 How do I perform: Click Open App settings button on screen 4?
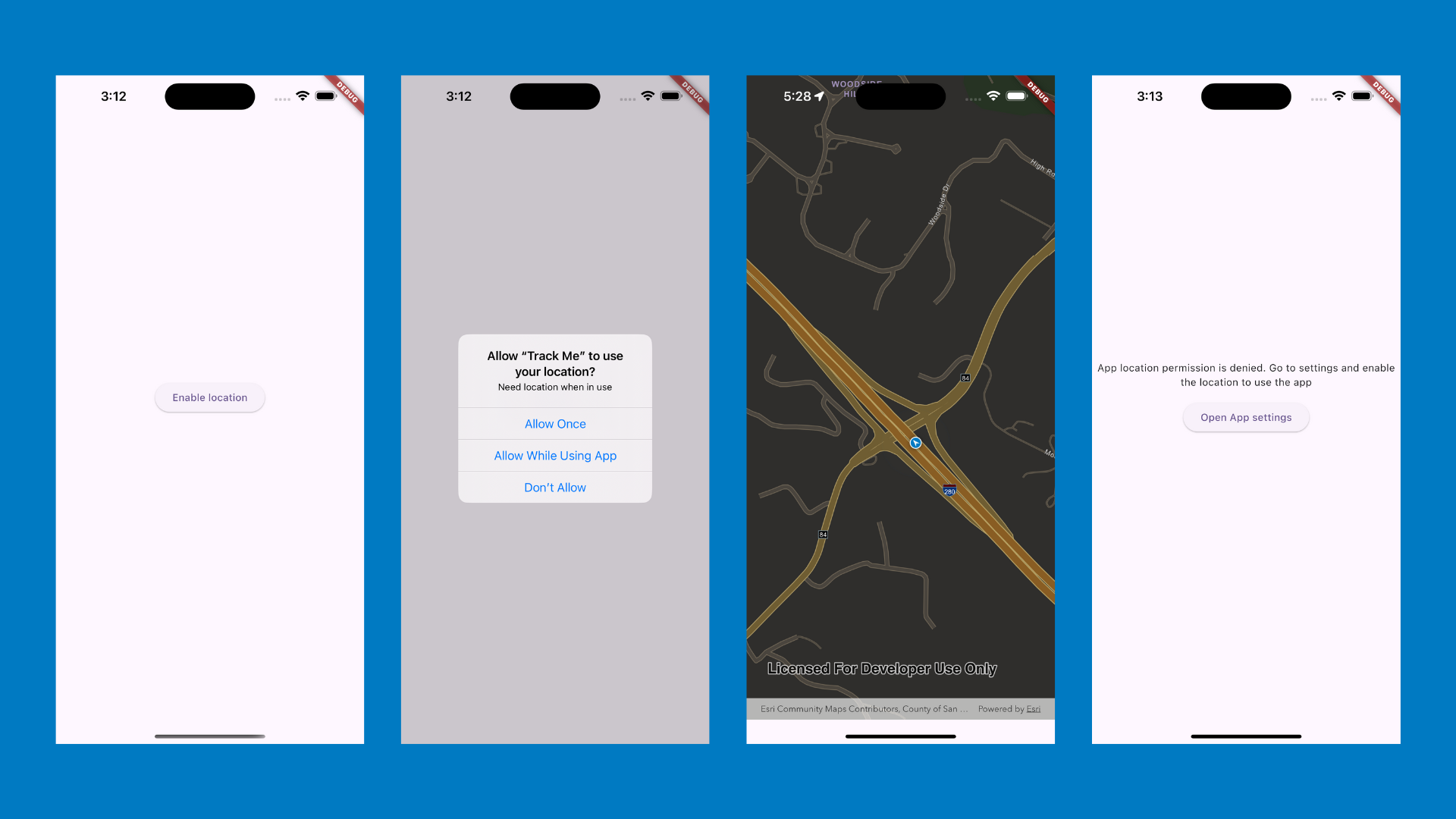[x=1246, y=417]
